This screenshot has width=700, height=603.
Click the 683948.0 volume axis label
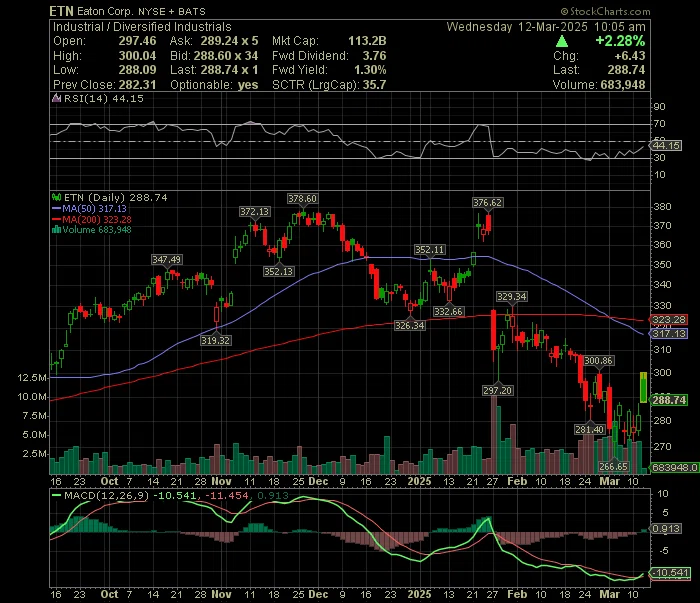[674, 467]
